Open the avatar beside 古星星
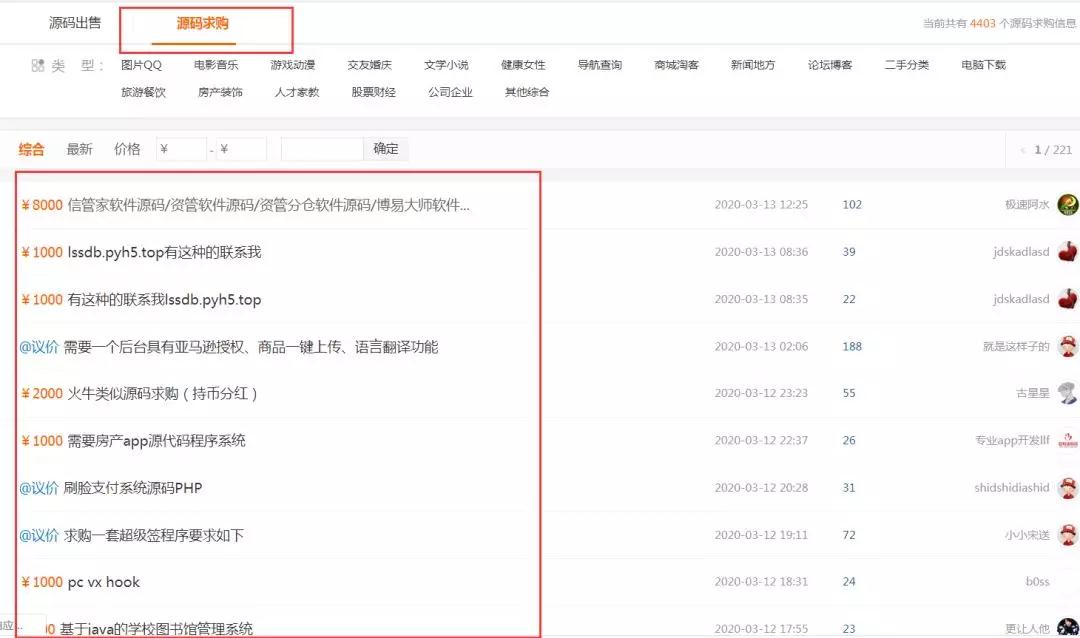This screenshot has height=638, width=1080. coord(1067,393)
